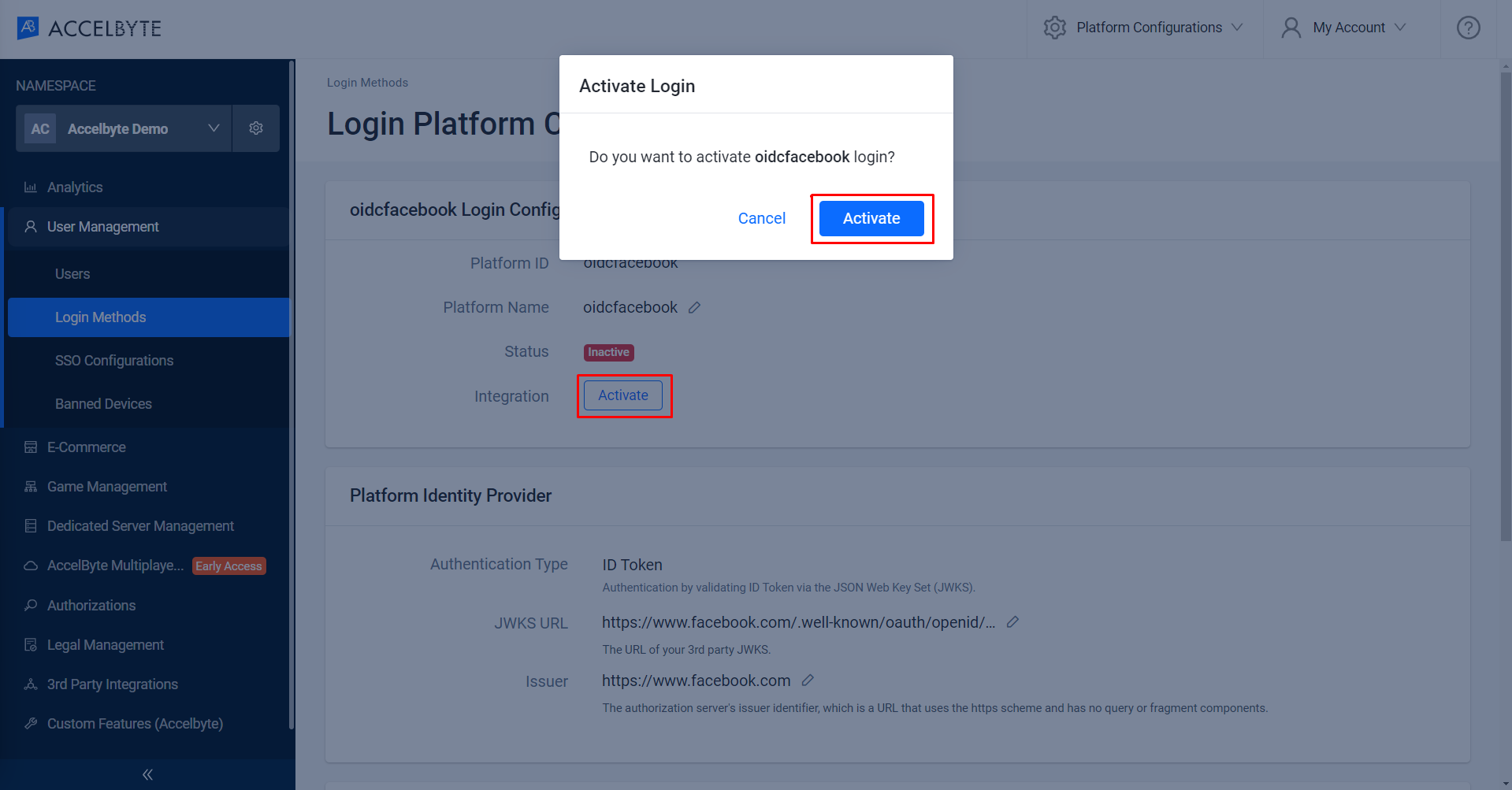
Task: Select User Management menu item
Action: coord(149,227)
